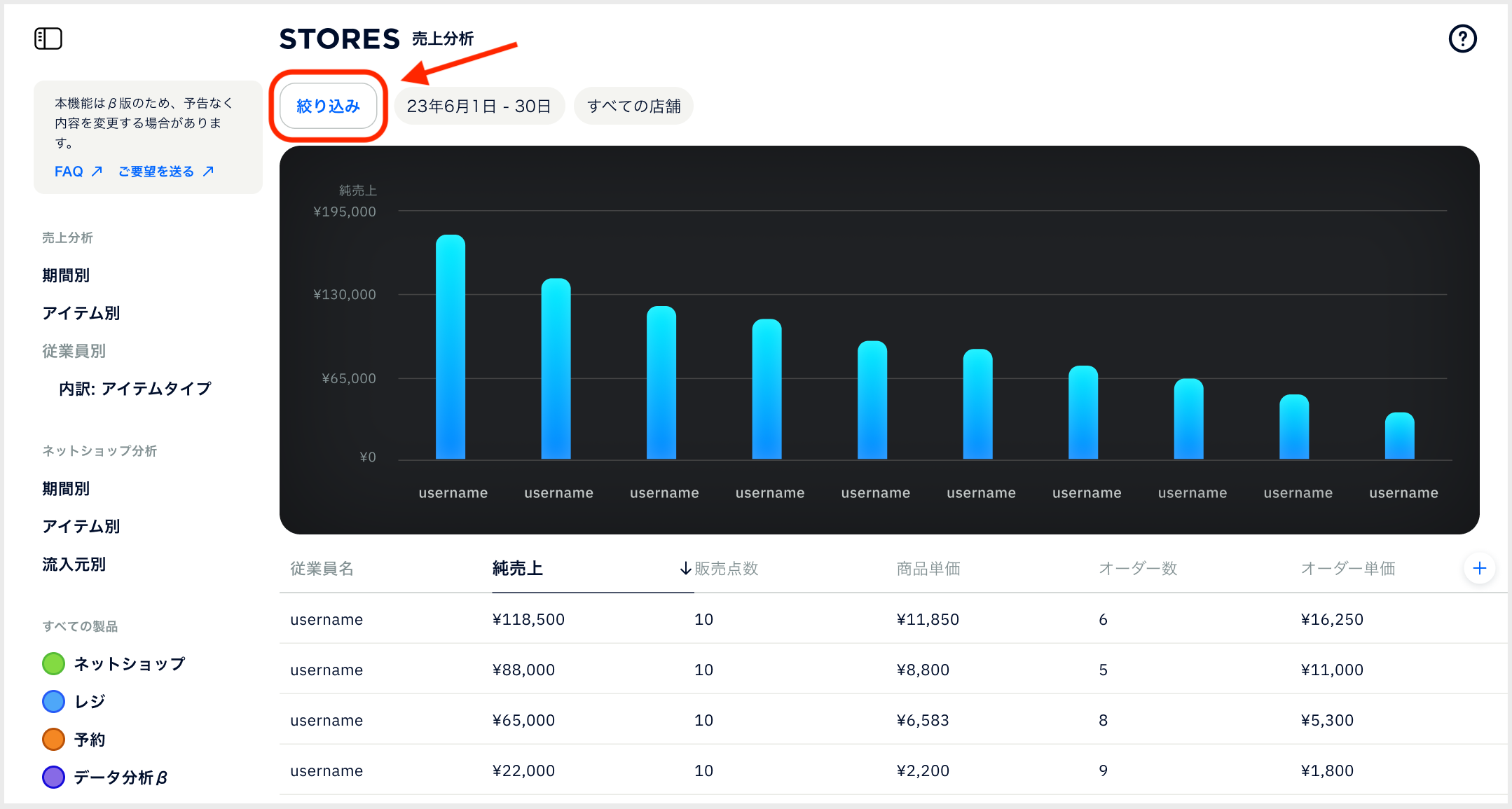This screenshot has width=1512, height=809.
Task: Select 内訳: アイテムタイプ sub-item
Action: [135, 389]
